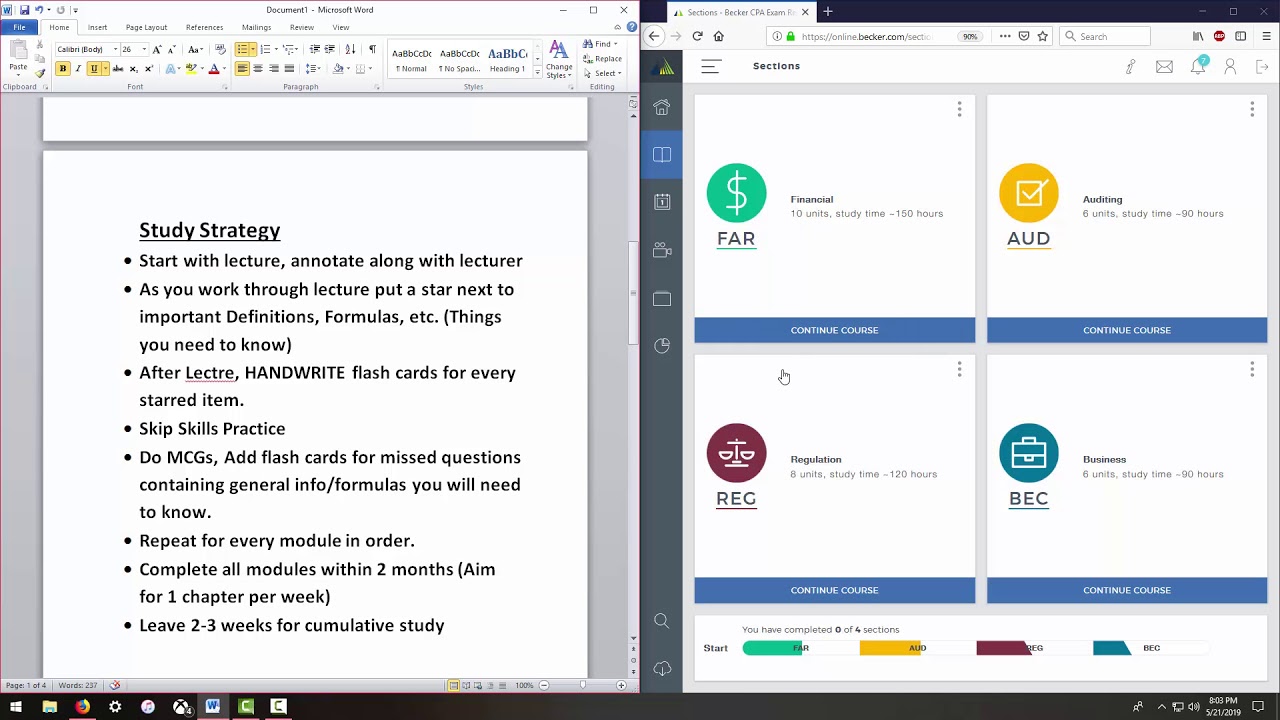This screenshot has height=720, width=1280.
Task: Switch to Review ribbon tab
Action: 301,27
